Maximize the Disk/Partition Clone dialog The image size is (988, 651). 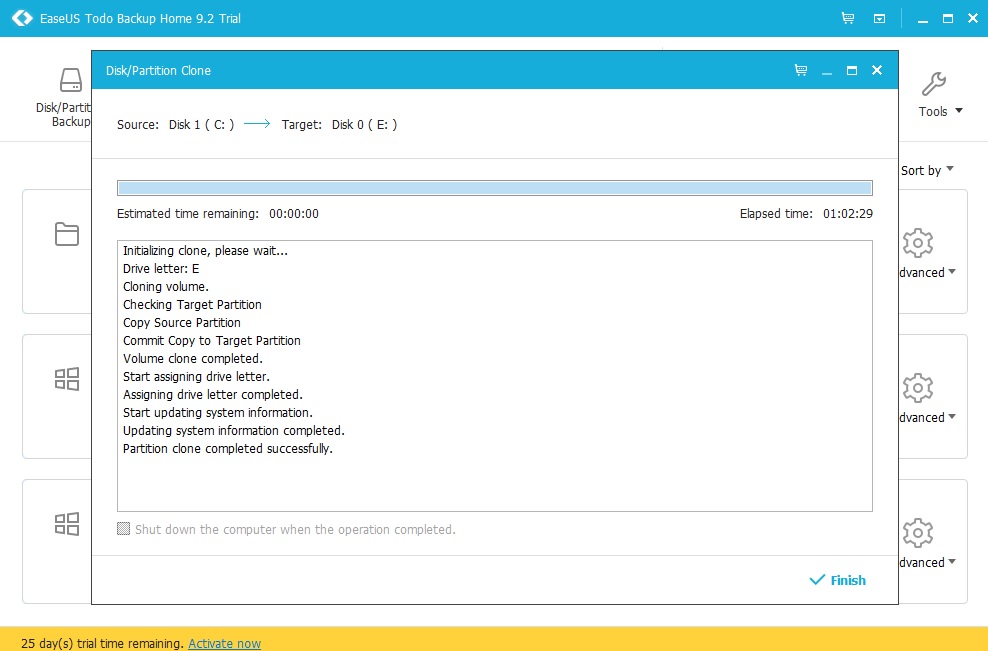point(852,70)
